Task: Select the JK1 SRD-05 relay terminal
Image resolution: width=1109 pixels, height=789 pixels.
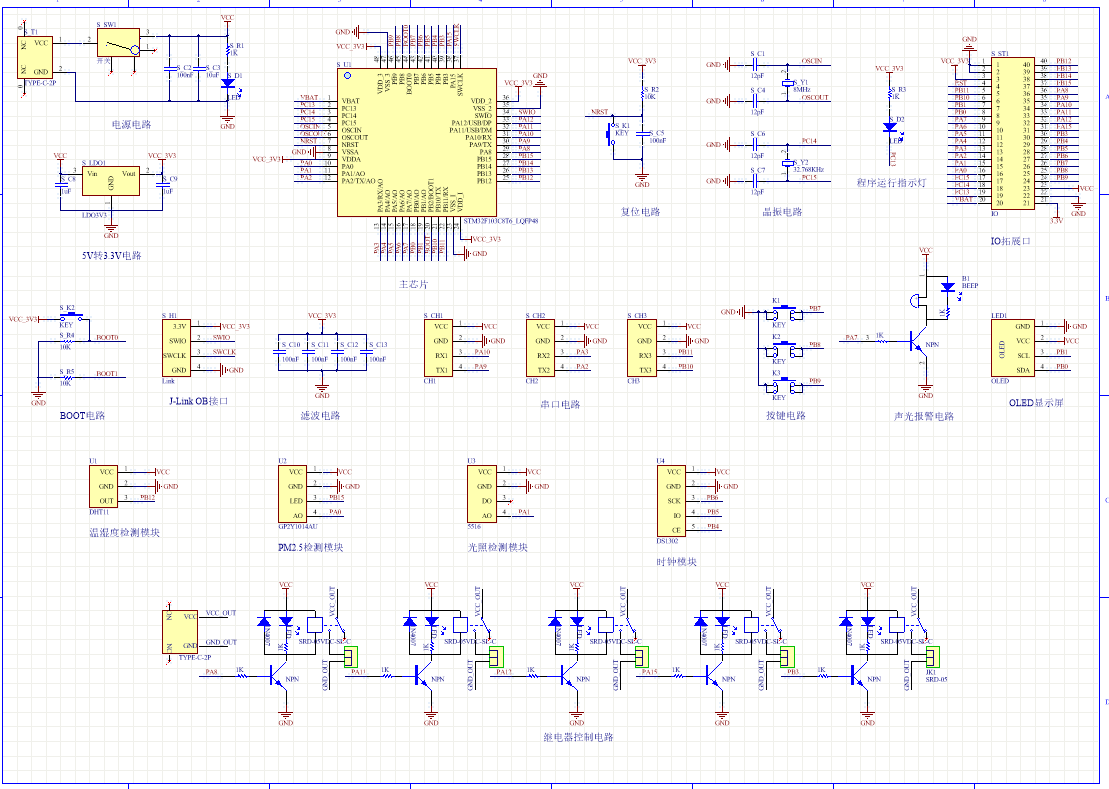Action: 933,657
